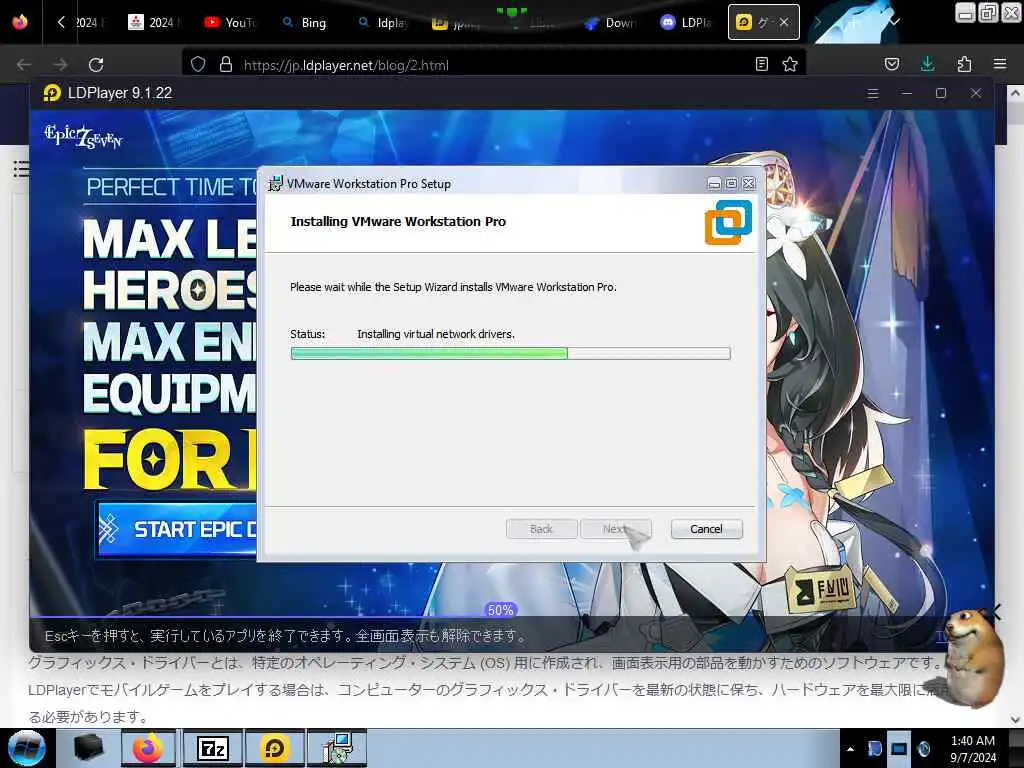The image size is (1024, 768).
Task: Open tracking protection shield in address bar
Action: pos(198,65)
